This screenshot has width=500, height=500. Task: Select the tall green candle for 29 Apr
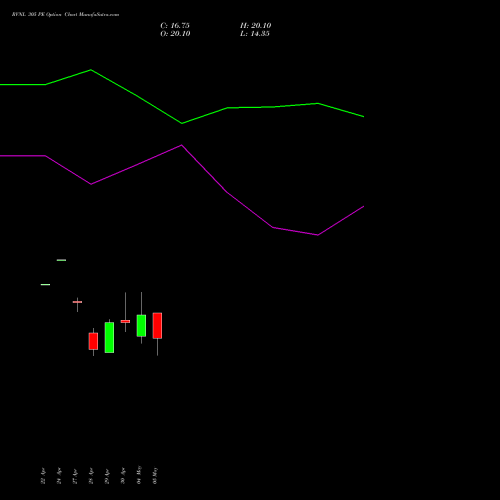(109, 337)
